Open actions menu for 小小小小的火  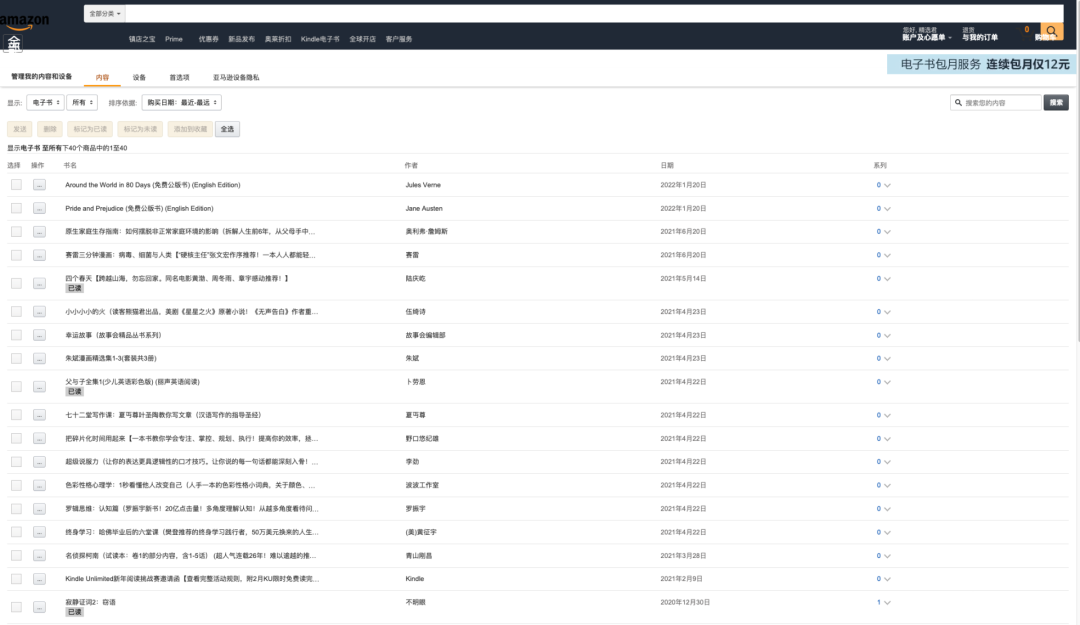tap(39, 311)
